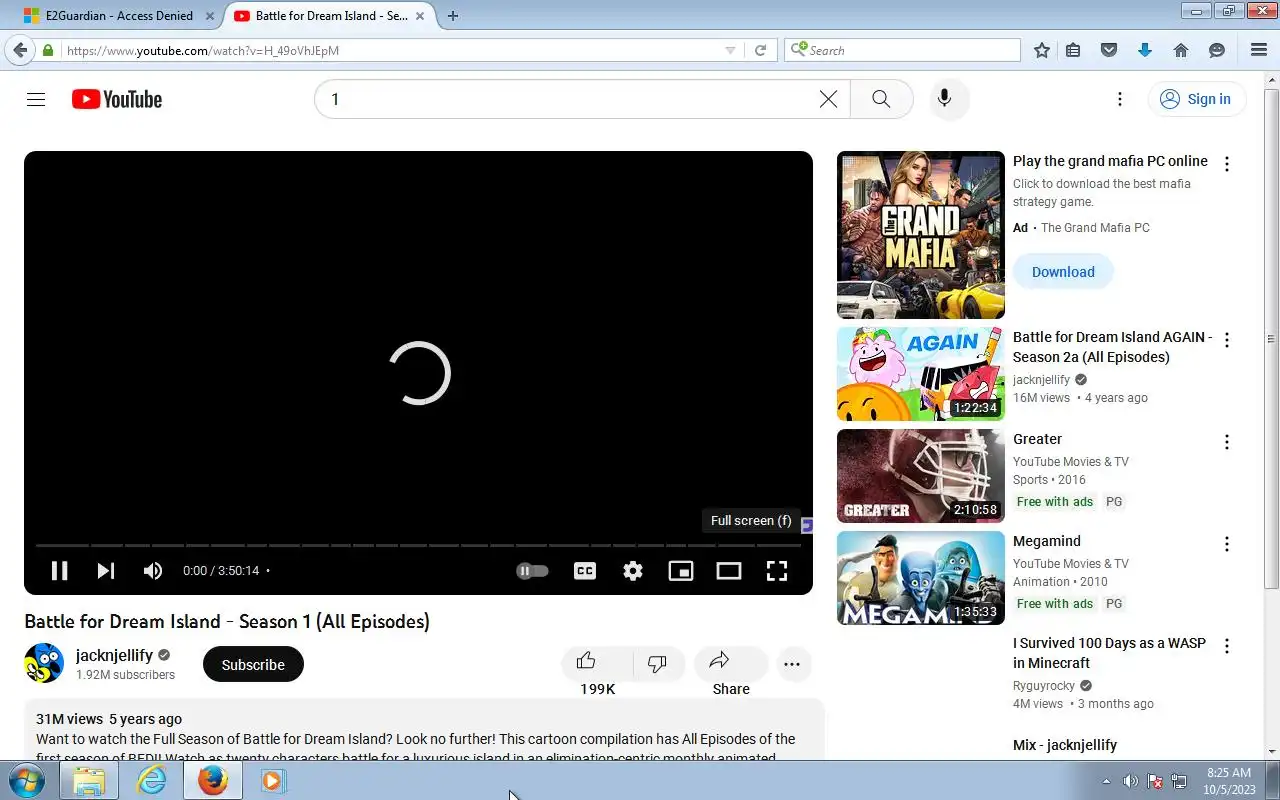The image size is (1280, 800).
Task: Open Windows Start menu
Action: (26, 780)
